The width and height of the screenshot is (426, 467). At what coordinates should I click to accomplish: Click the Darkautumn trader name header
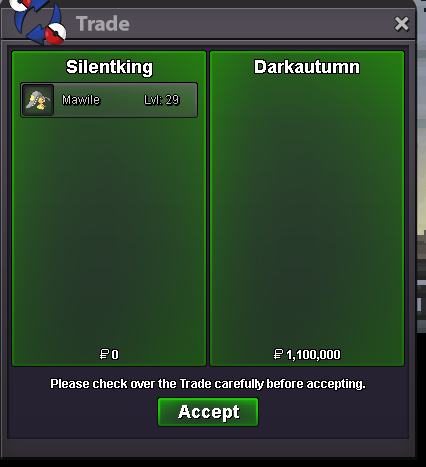click(307, 67)
